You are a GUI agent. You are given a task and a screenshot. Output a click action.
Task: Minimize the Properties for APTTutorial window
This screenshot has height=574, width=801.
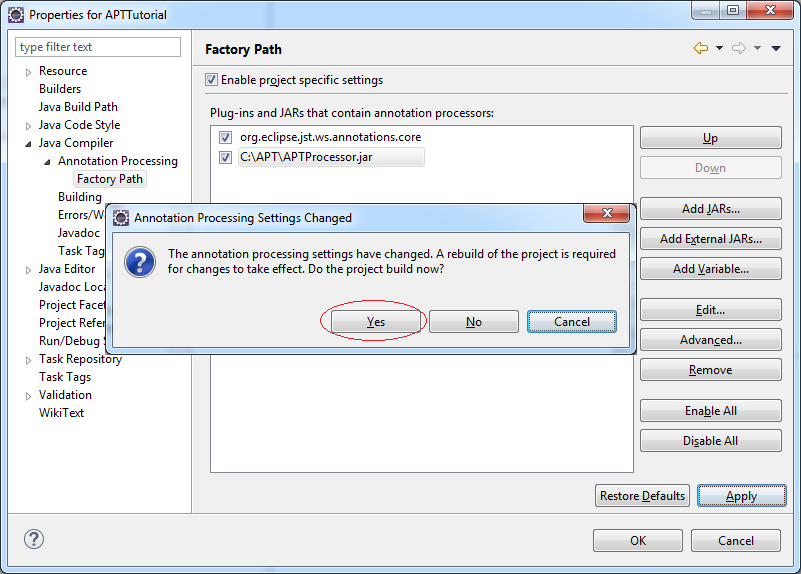(x=706, y=10)
